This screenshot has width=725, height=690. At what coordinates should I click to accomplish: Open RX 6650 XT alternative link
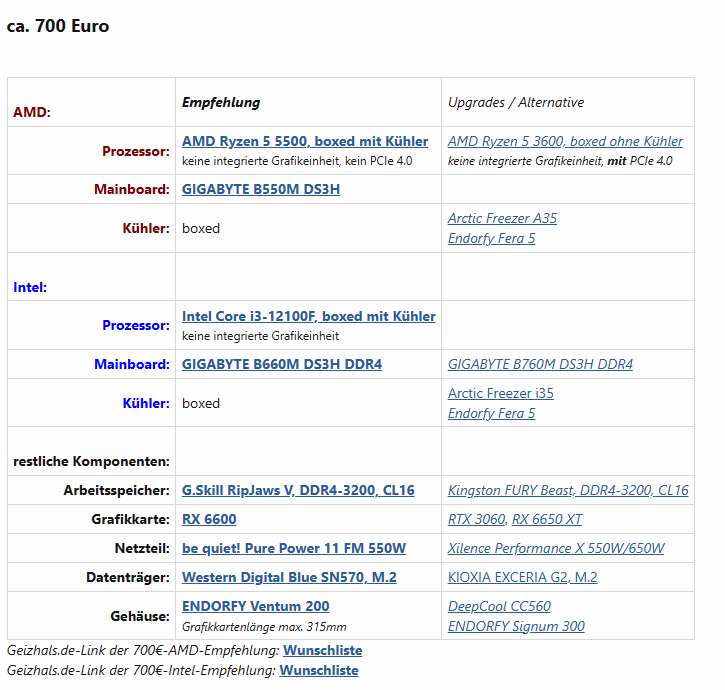pyautogui.click(x=547, y=519)
